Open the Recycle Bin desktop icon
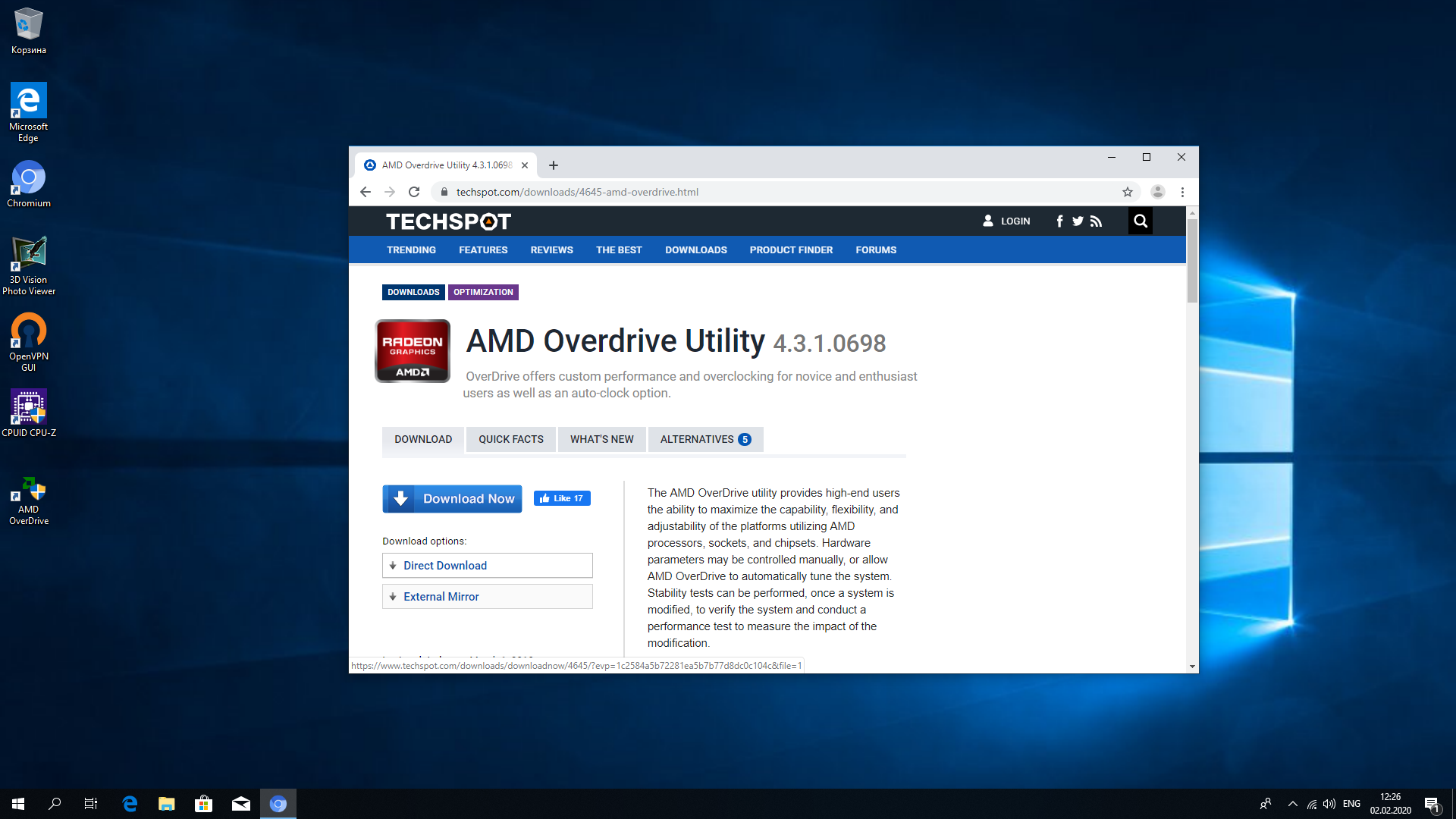The height and width of the screenshot is (819, 1456). (x=29, y=31)
